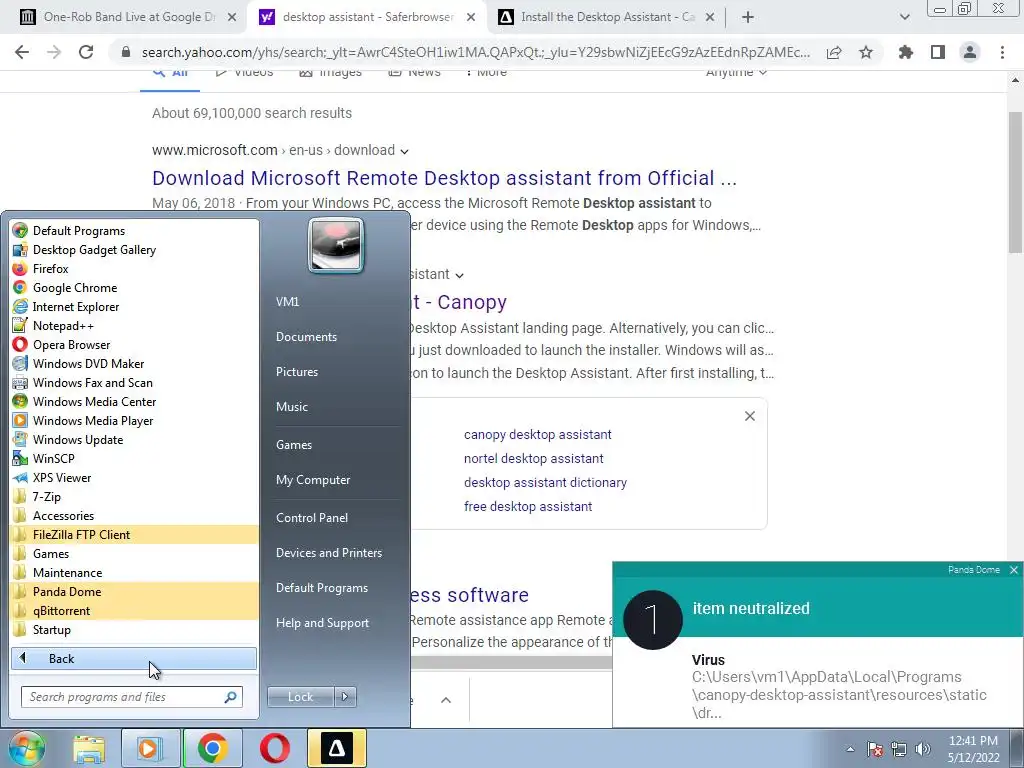This screenshot has height=768, width=1024.
Task: Click the user account picture
Action: click(x=336, y=245)
